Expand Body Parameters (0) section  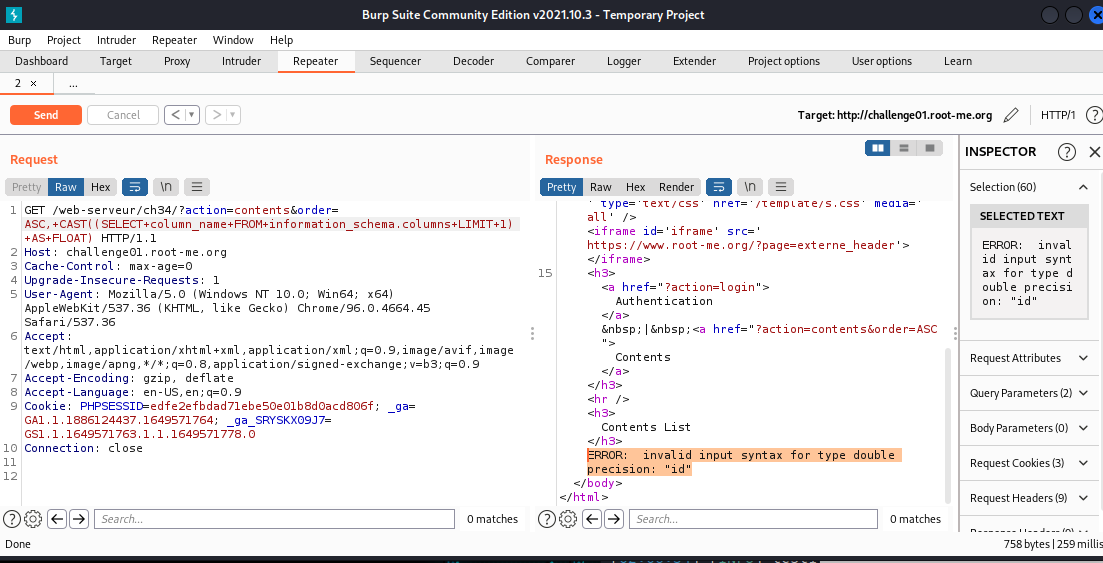[x=1083, y=428]
